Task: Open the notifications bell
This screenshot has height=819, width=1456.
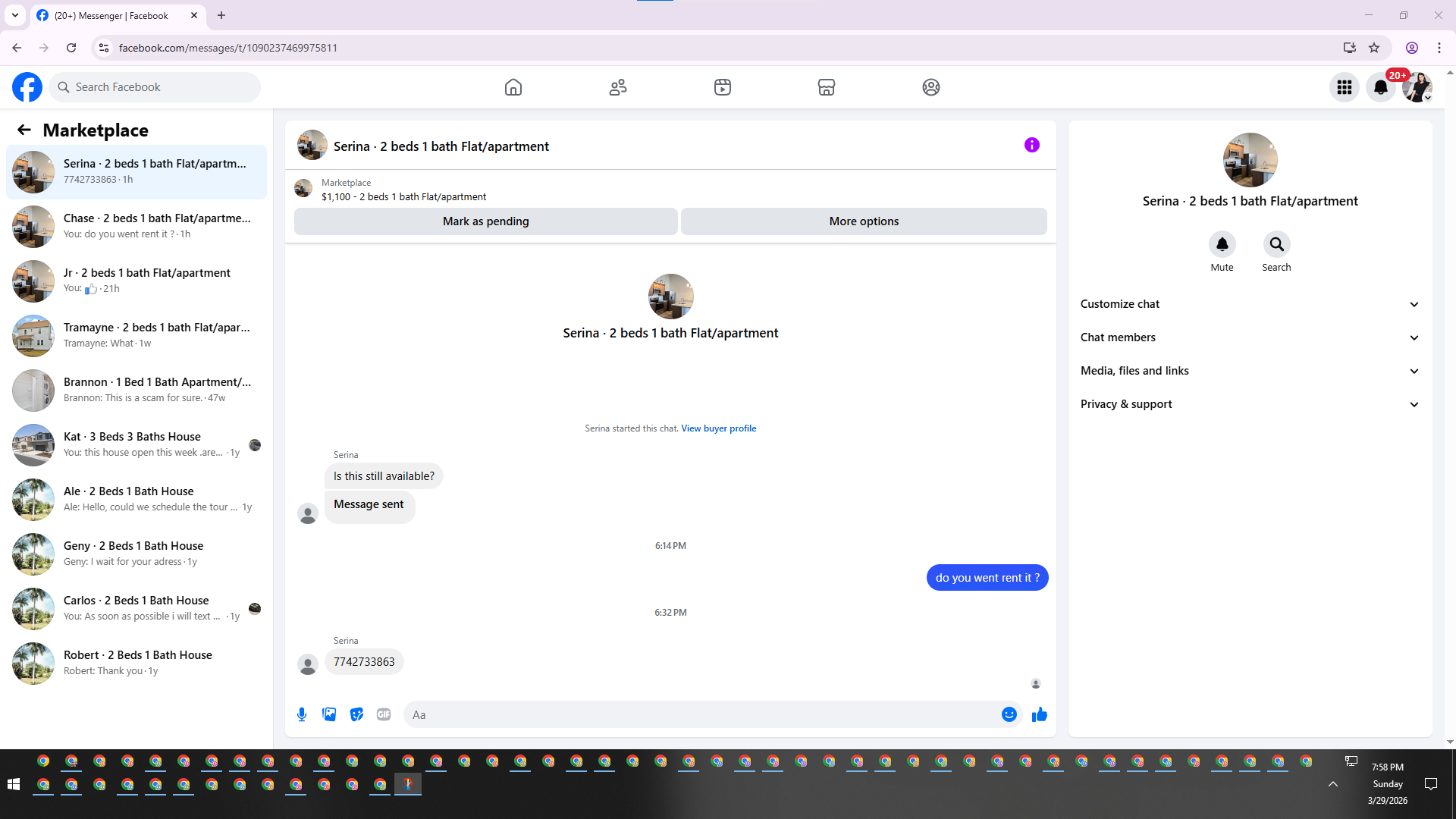Action: 1381,87
